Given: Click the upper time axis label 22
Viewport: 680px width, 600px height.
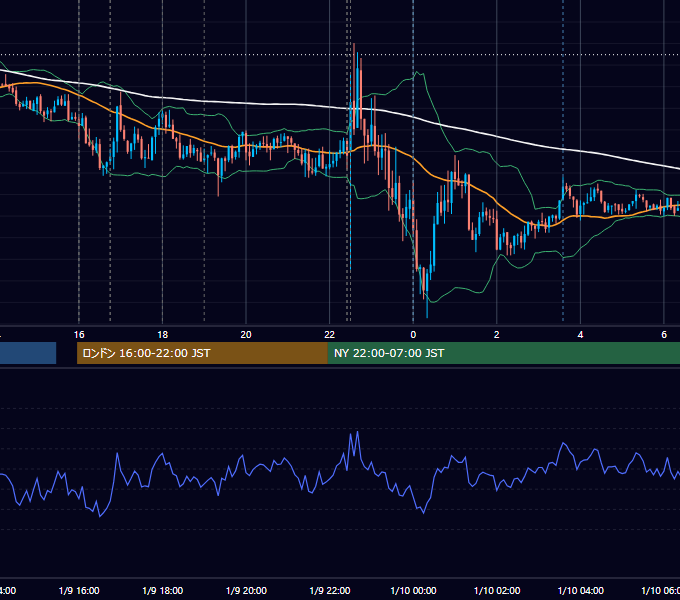Looking at the screenshot, I should [330, 335].
